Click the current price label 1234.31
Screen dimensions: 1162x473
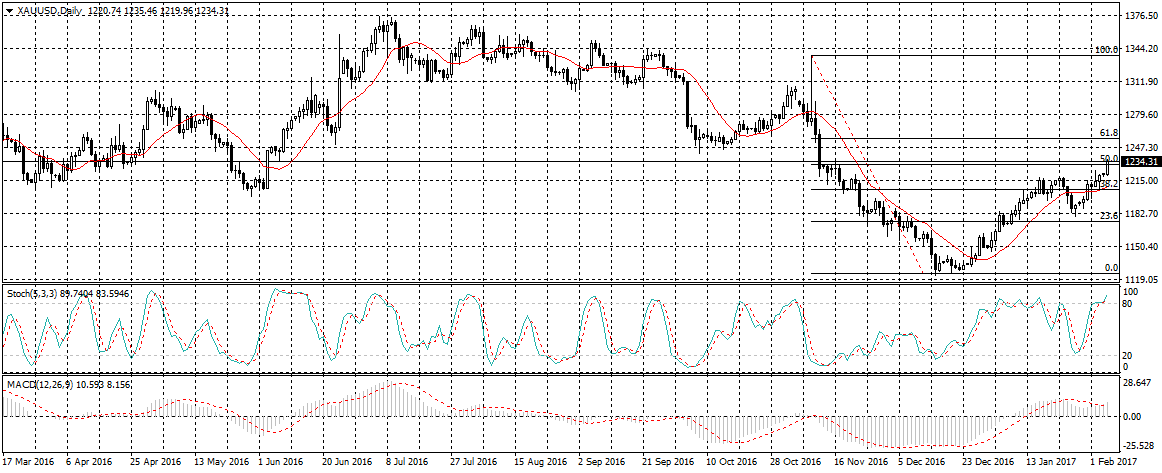pyautogui.click(x=1140, y=162)
